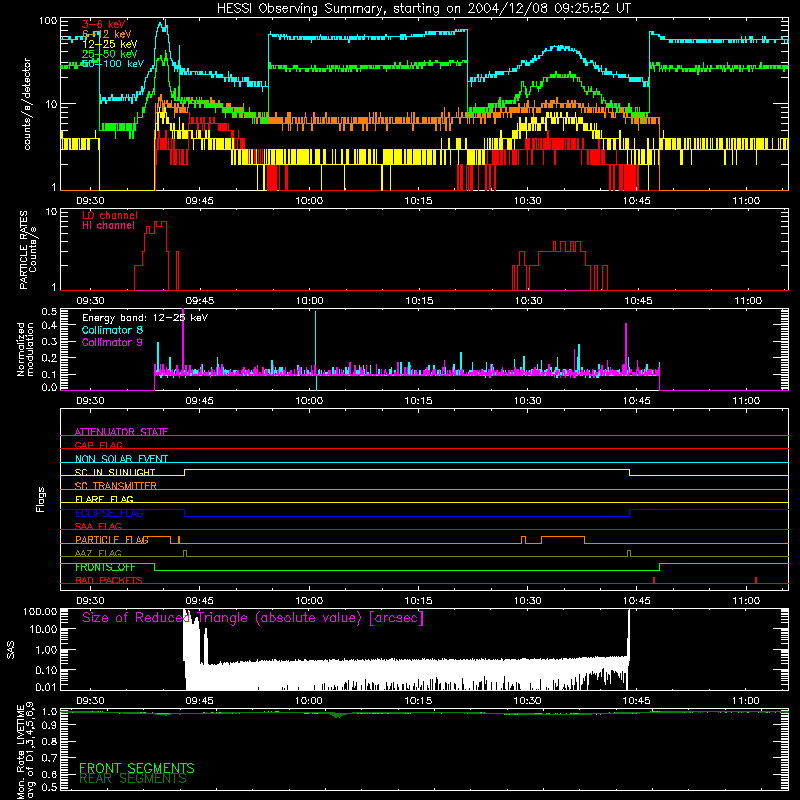This screenshot has width=800, height=800.
Task: Click the 11:00 tick label under the SAS plot
Action: point(746,701)
